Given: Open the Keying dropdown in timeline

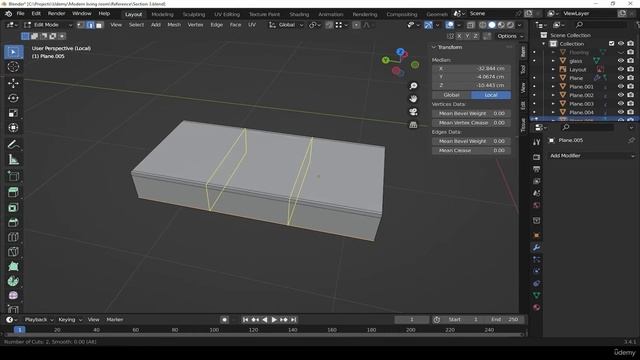Looking at the screenshot, I should [70, 320].
